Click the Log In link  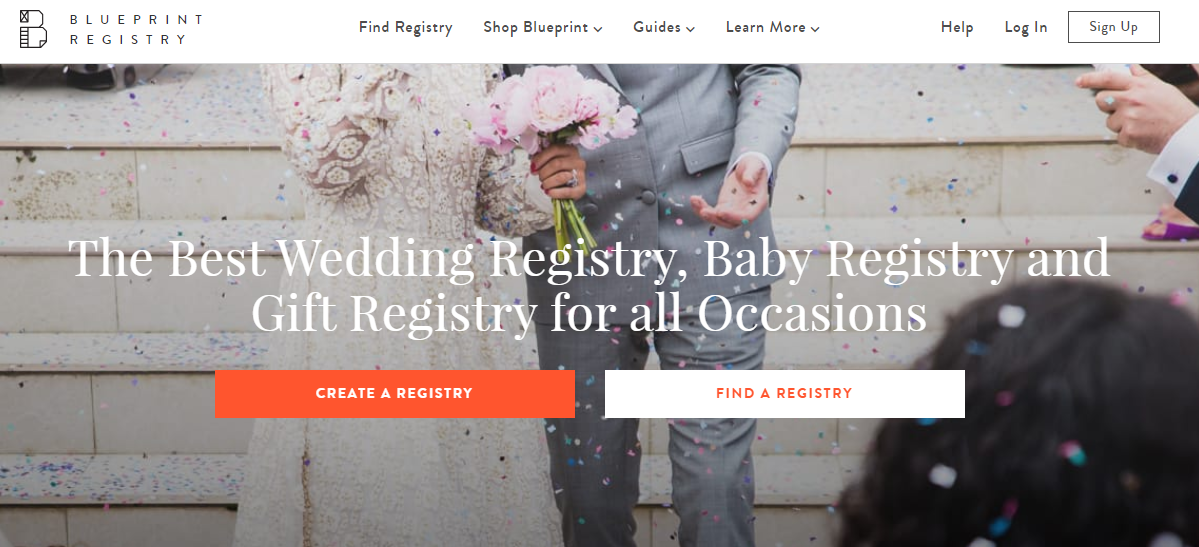(x=1025, y=28)
